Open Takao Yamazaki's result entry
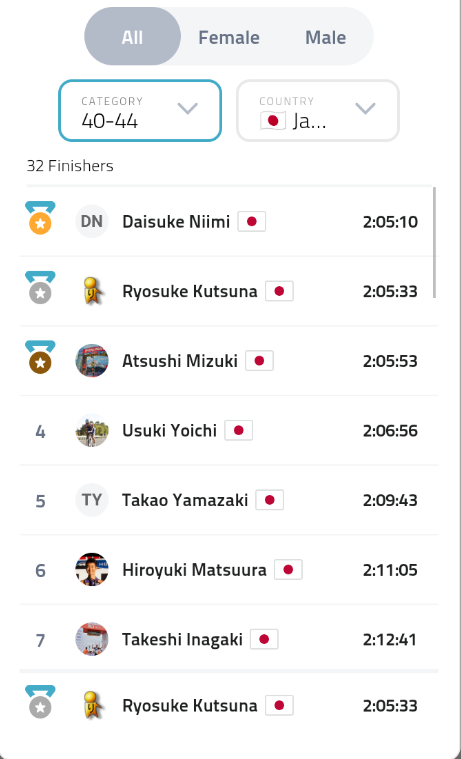 pyautogui.click(x=229, y=500)
